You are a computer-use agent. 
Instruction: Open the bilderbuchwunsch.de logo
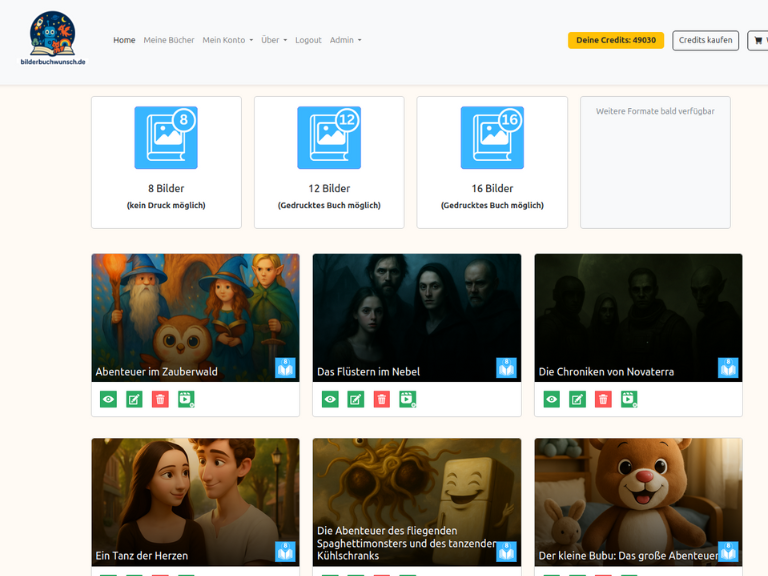pyautogui.click(x=53, y=38)
